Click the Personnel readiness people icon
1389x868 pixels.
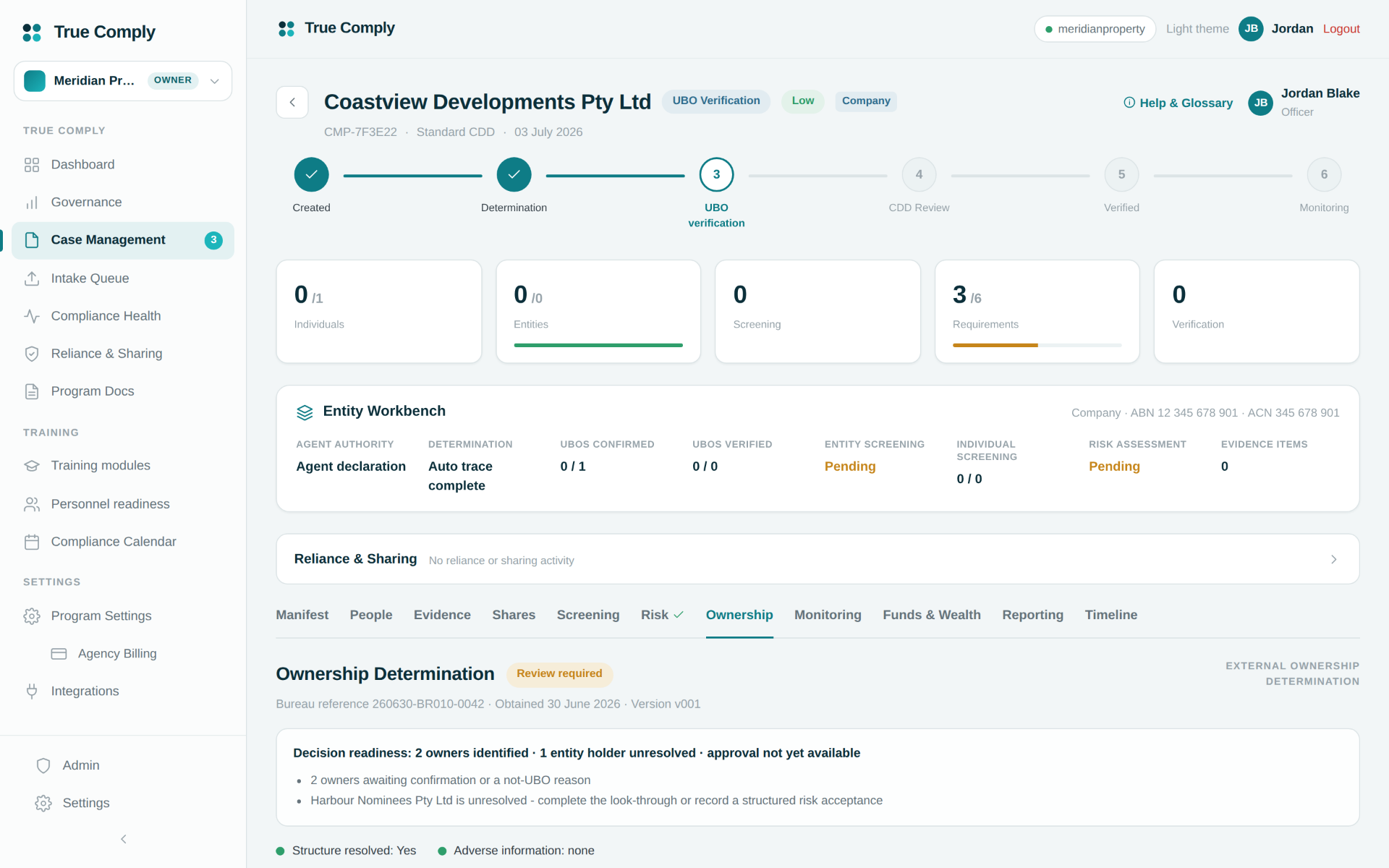tap(32, 504)
